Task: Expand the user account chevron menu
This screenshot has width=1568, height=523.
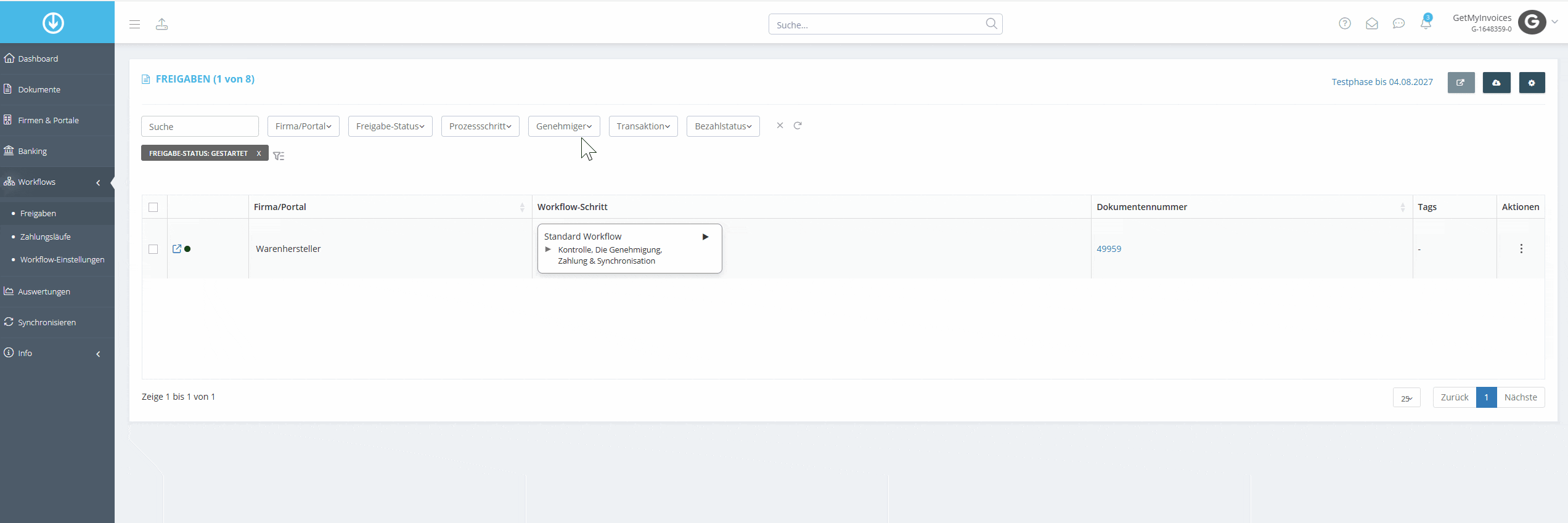Action: click(x=1554, y=22)
